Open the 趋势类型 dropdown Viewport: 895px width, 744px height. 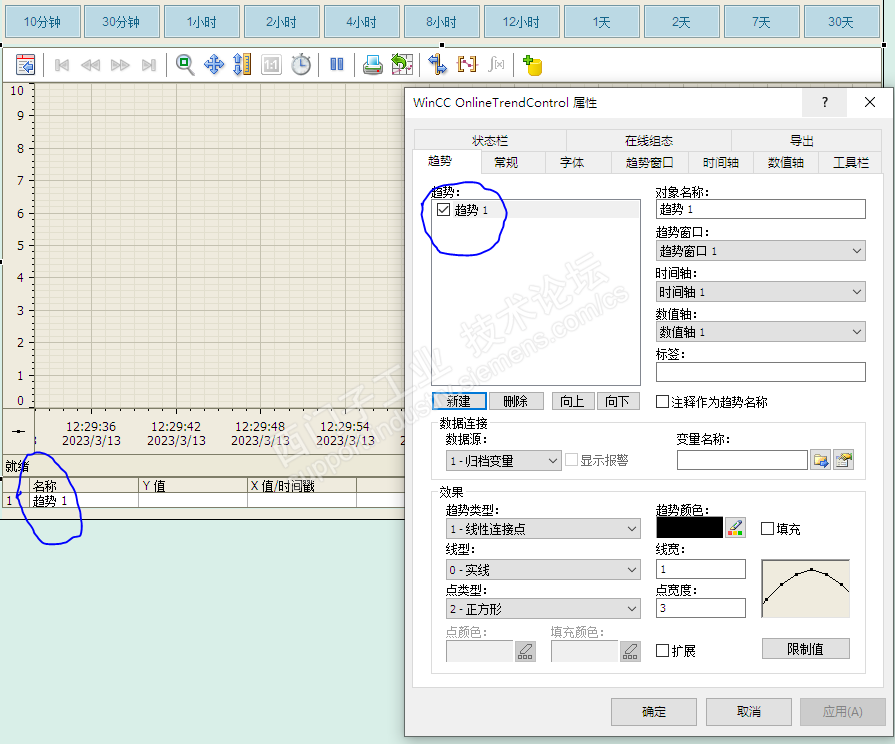pyautogui.click(x=543, y=529)
